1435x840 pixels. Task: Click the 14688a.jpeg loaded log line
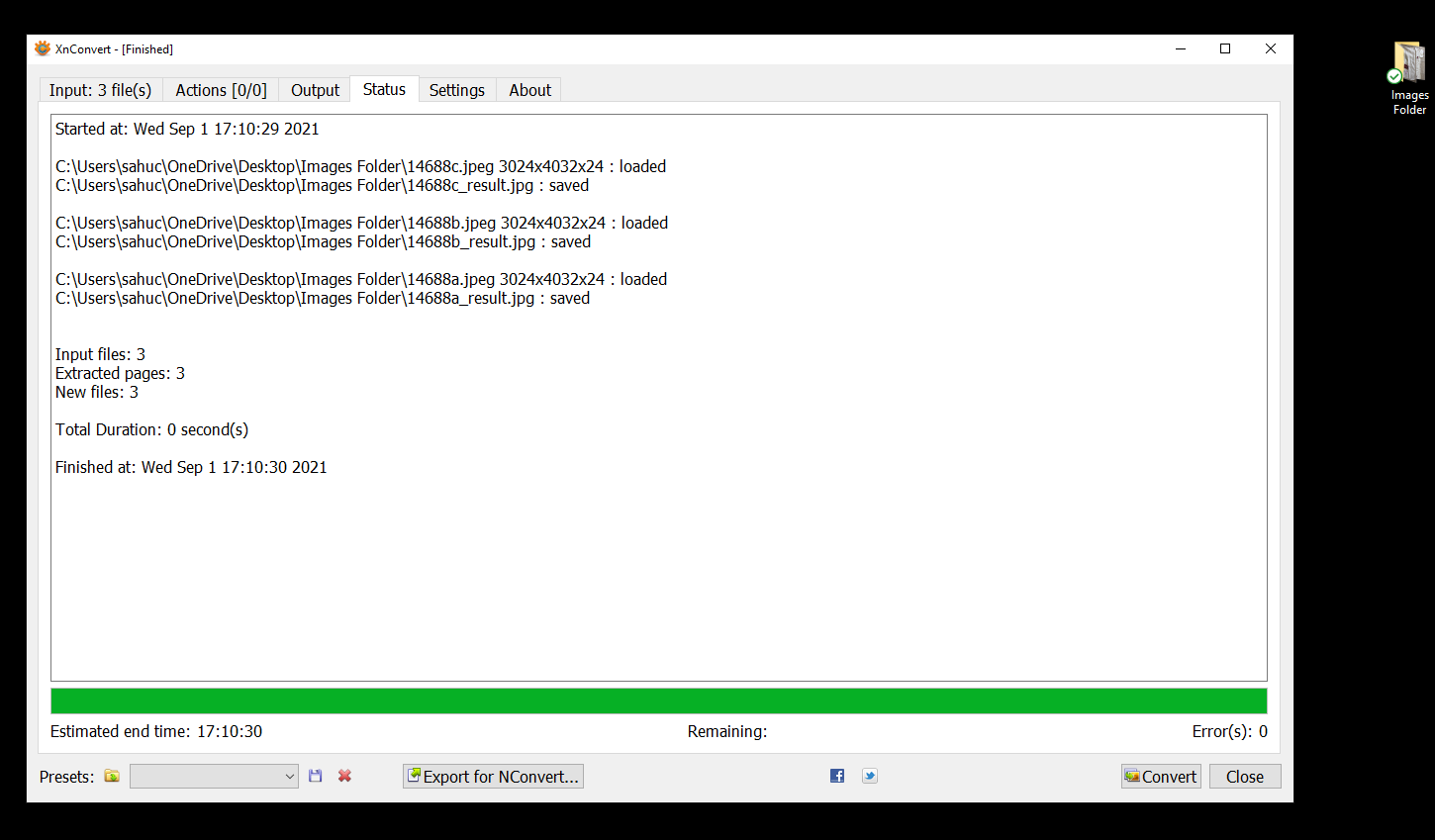point(361,279)
